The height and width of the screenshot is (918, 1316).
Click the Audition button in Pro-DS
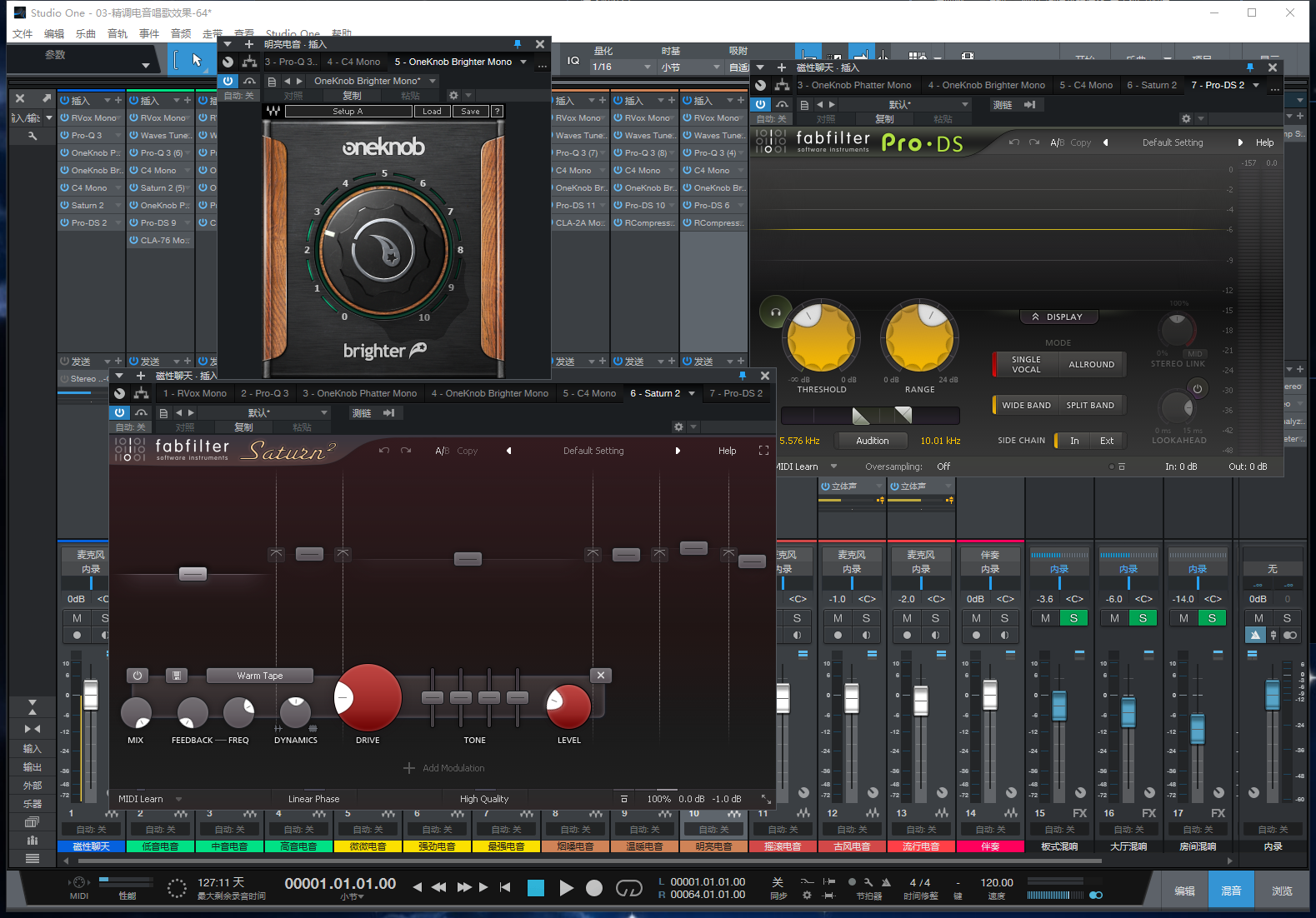[x=872, y=441]
